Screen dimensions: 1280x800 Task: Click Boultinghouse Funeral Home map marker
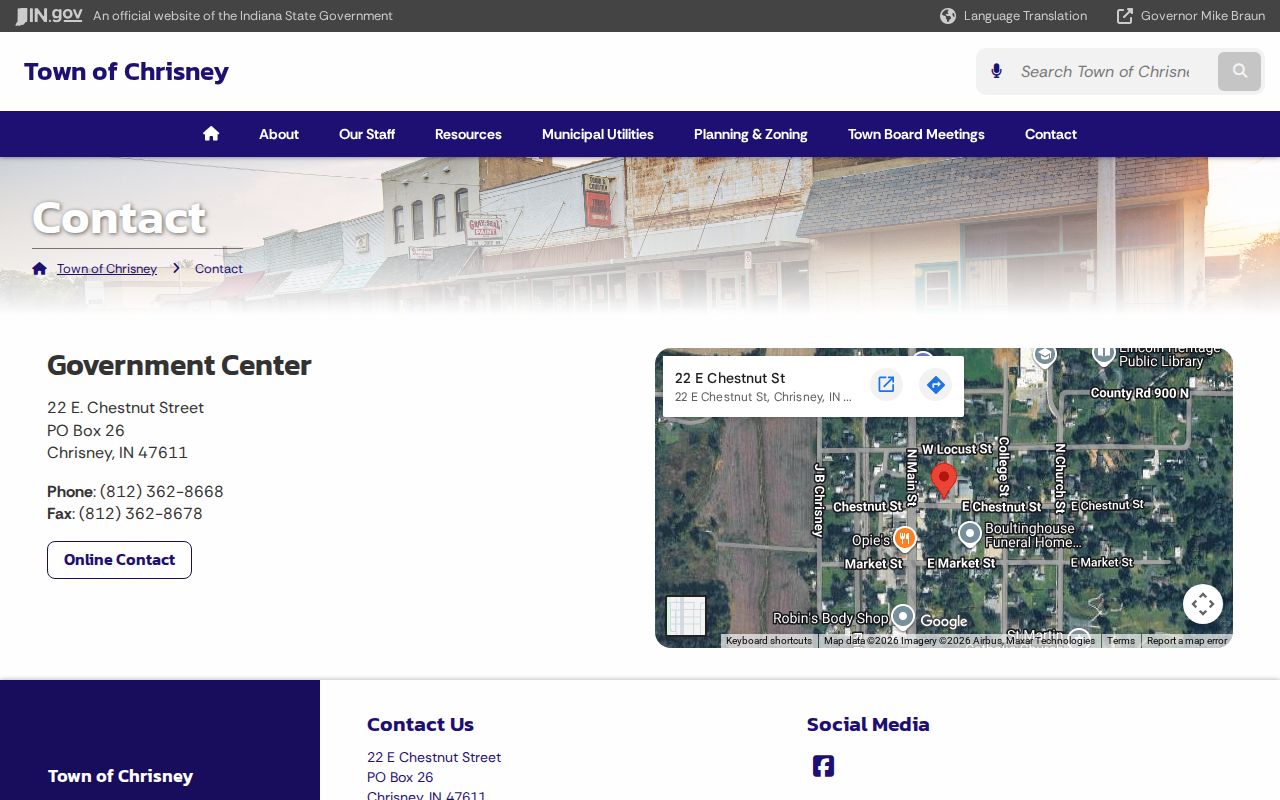[x=969, y=534]
